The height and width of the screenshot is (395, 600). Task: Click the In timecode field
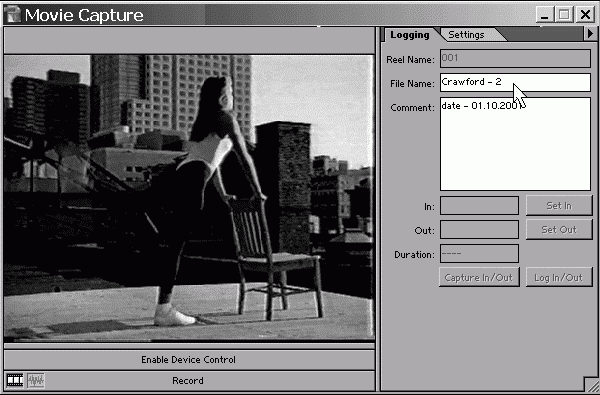(479, 206)
